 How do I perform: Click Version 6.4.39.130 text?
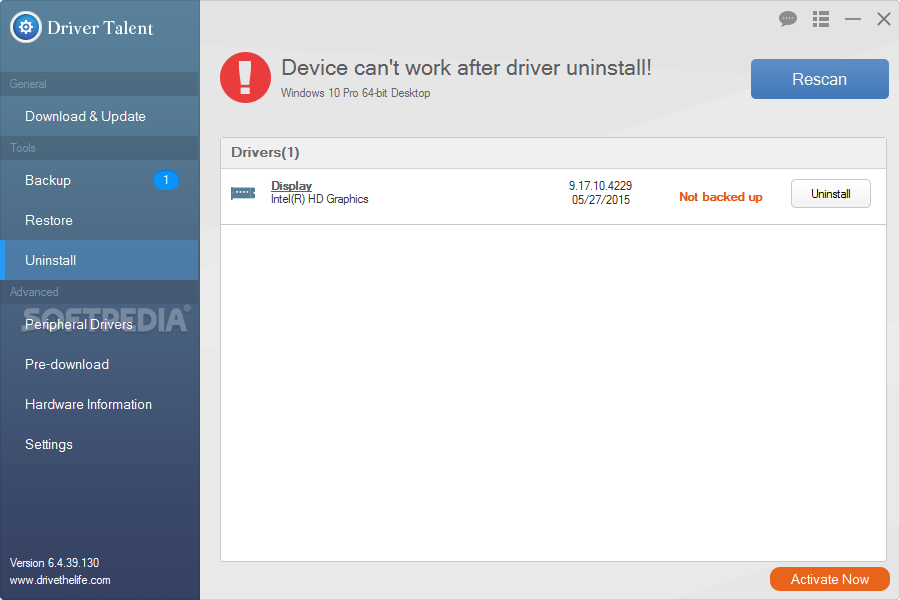pyautogui.click(x=55, y=563)
